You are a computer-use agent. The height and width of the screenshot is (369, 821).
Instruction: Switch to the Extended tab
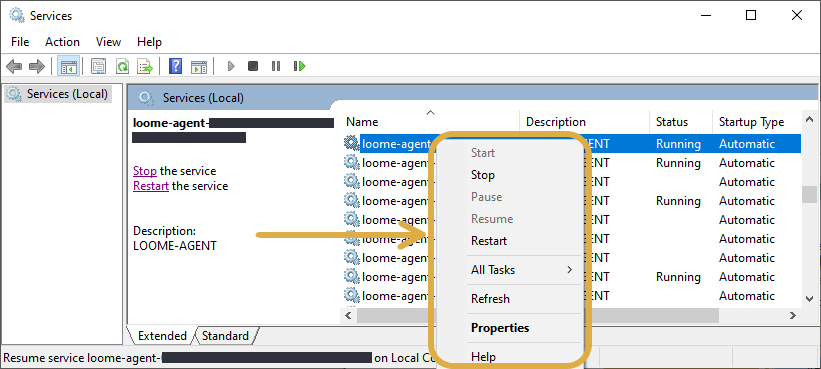point(162,336)
